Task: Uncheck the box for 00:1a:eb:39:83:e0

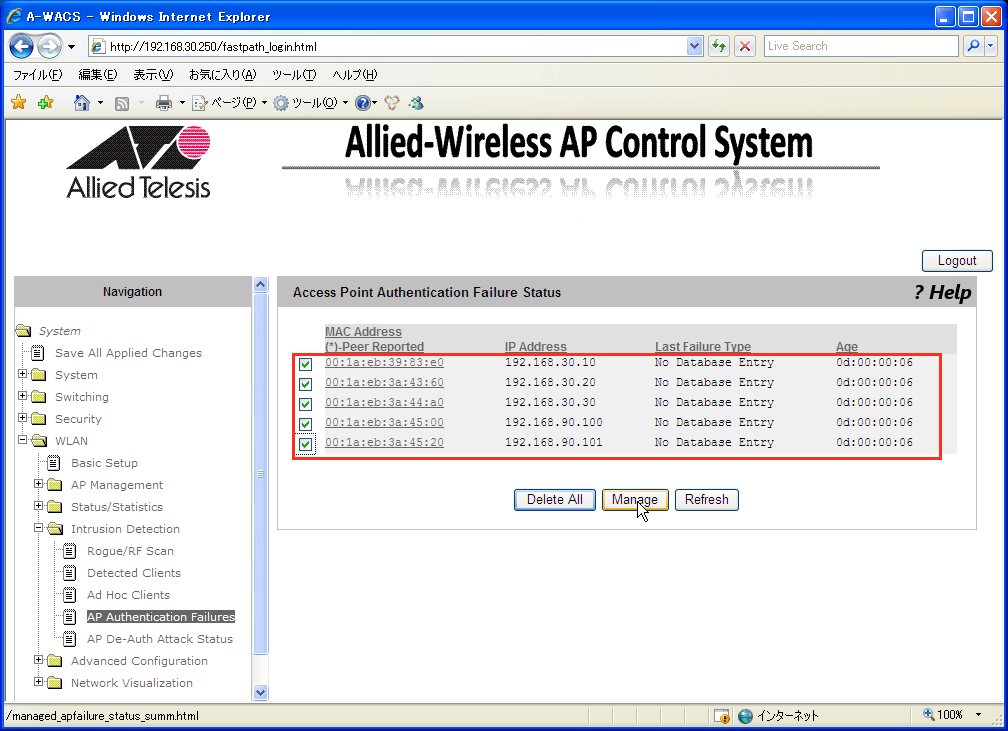Action: 305,364
